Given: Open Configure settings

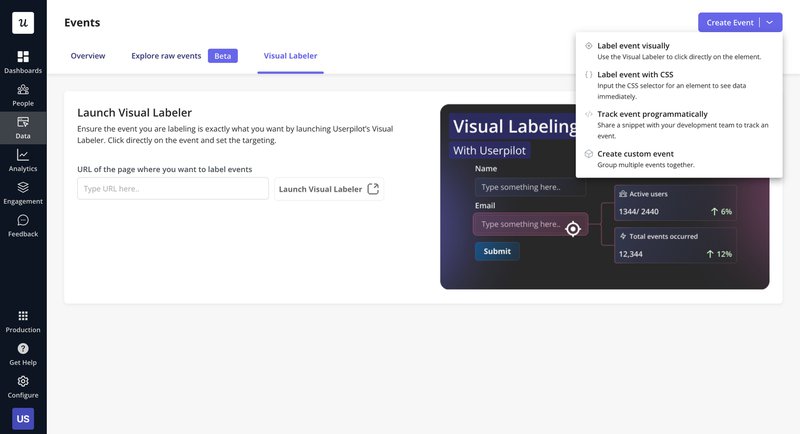Looking at the screenshot, I should tap(23, 386).
